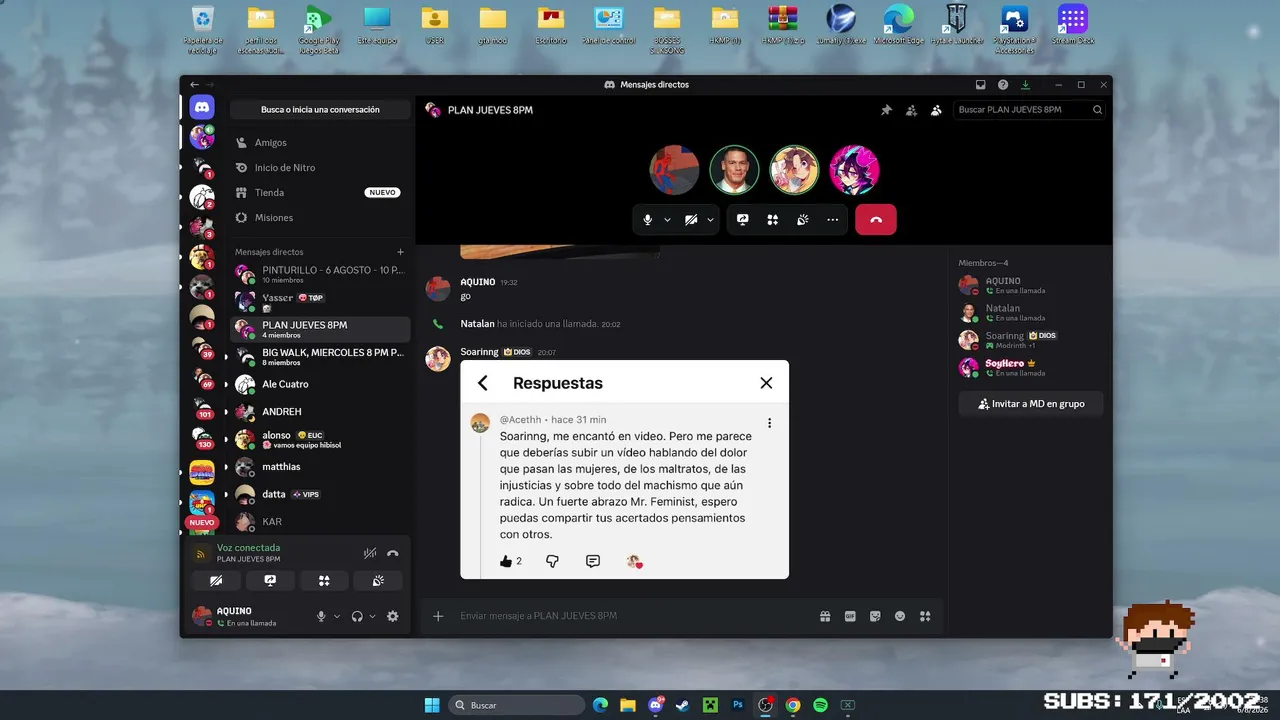Open more call options (three dots)
This screenshot has width=1280, height=720.
pos(832,220)
